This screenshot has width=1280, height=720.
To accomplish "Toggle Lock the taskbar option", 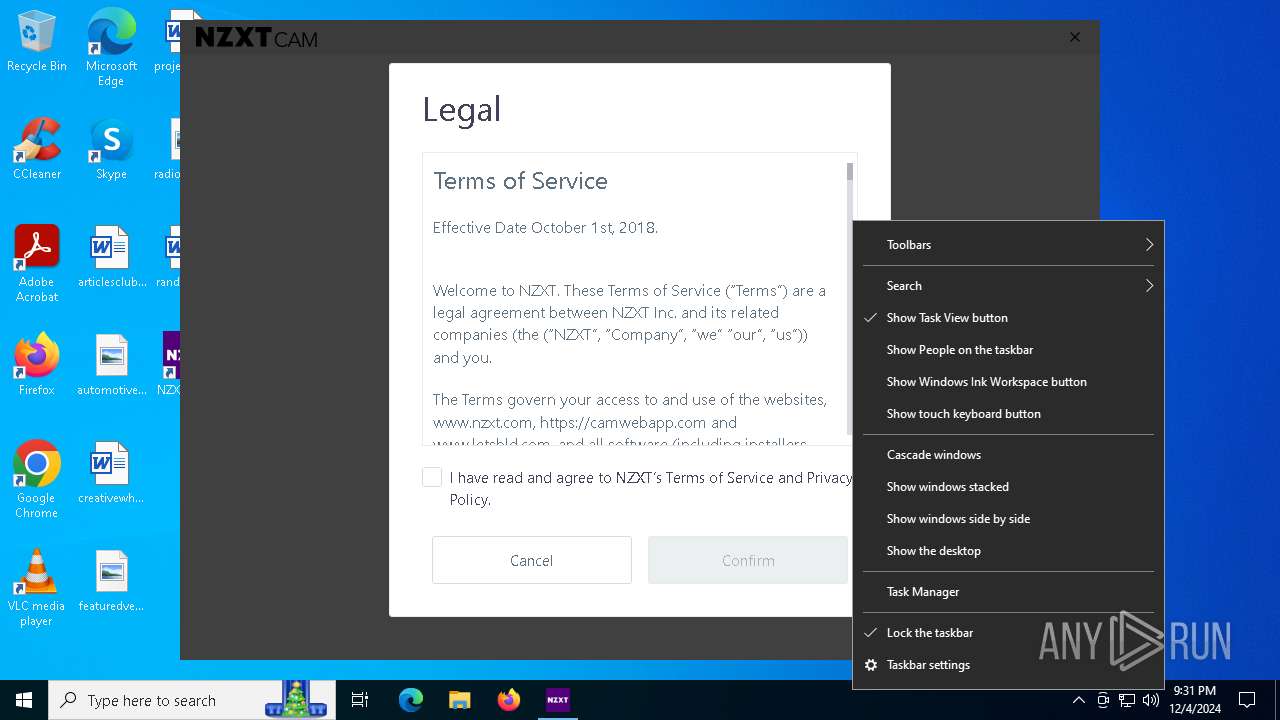I will tap(1008, 633).
